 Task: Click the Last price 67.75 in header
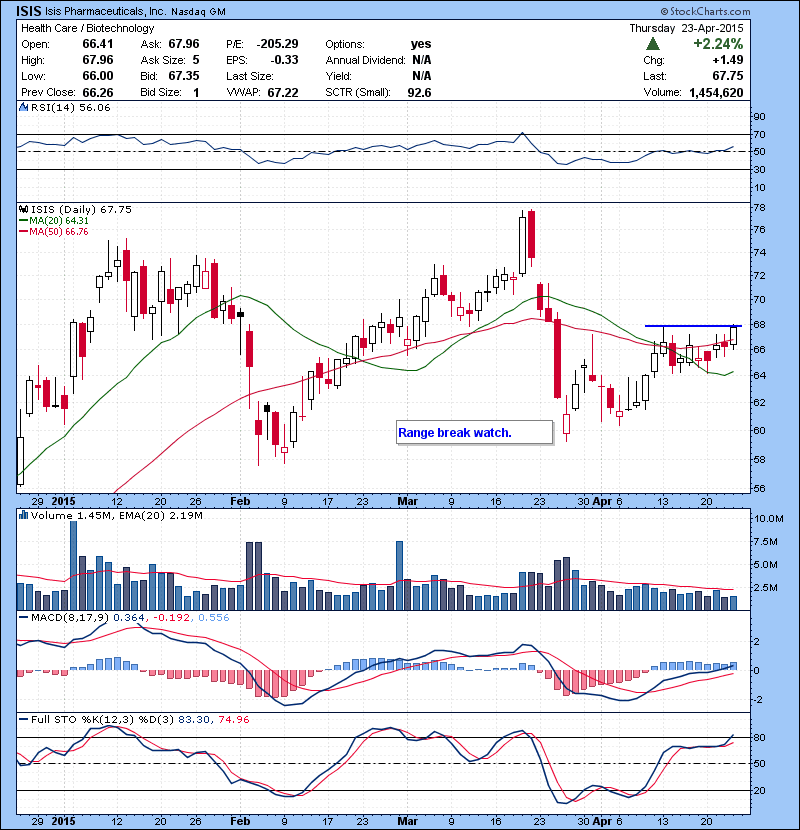pyautogui.click(x=728, y=76)
